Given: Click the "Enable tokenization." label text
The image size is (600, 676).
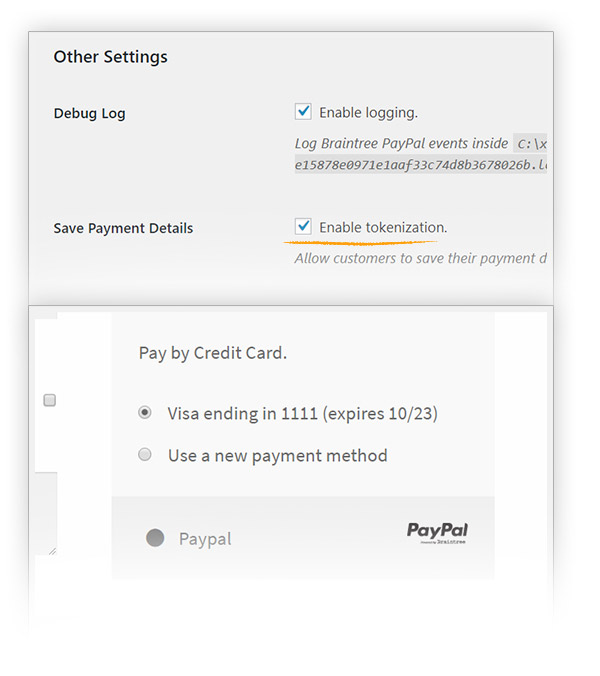Looking at the screenshot, I should tap(383, 228).
